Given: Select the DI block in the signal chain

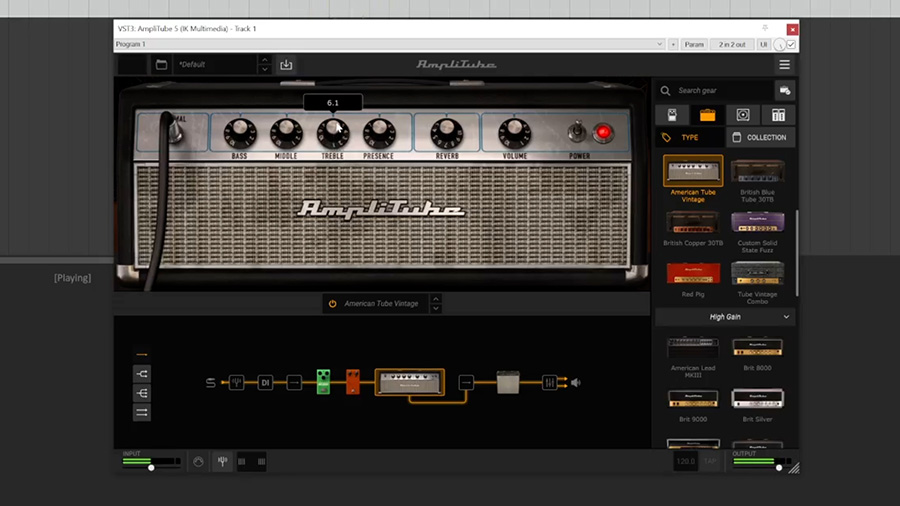Looking at the screenshot, I should pyautogui.click(x=265, y=382).
